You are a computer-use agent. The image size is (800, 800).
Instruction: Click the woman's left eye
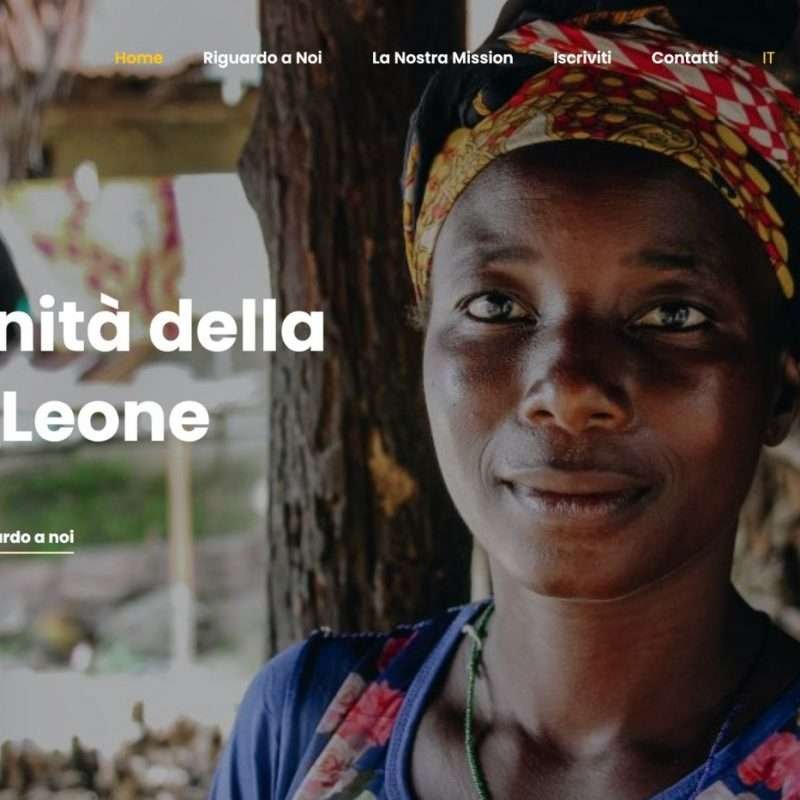click(x=672, y=317)
